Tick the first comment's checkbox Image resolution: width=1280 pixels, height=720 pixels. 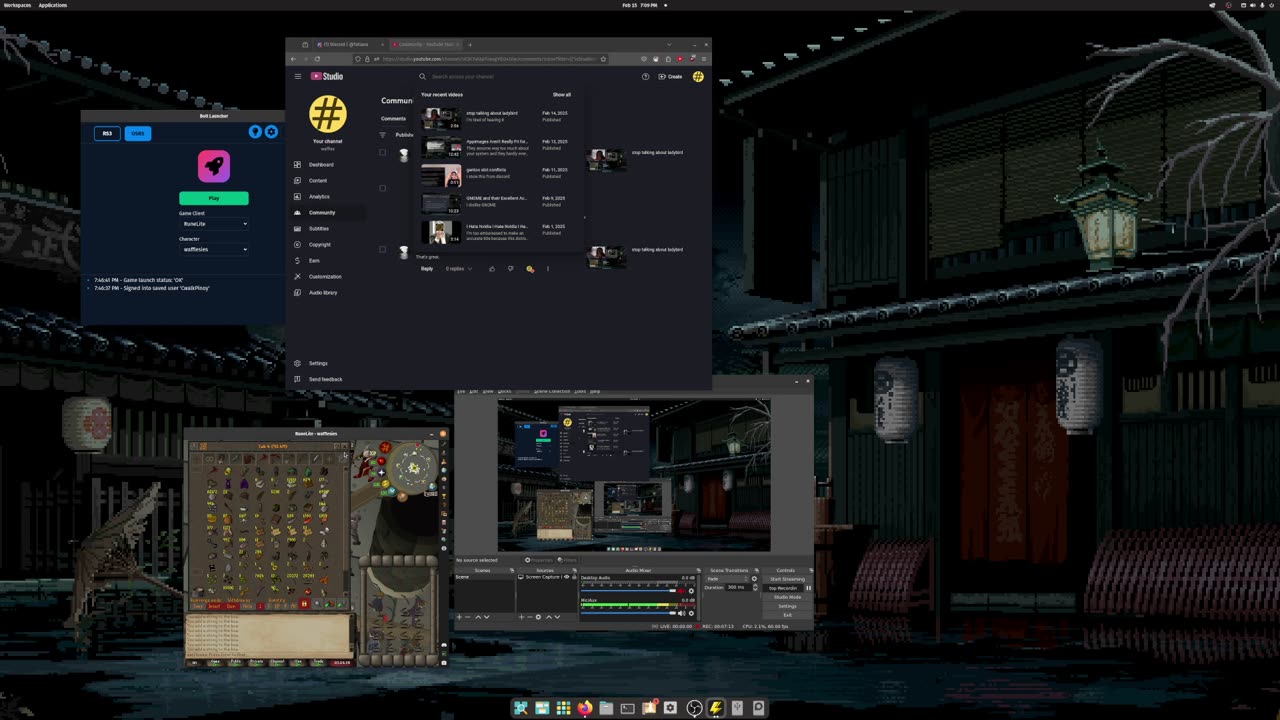[382, 152]
